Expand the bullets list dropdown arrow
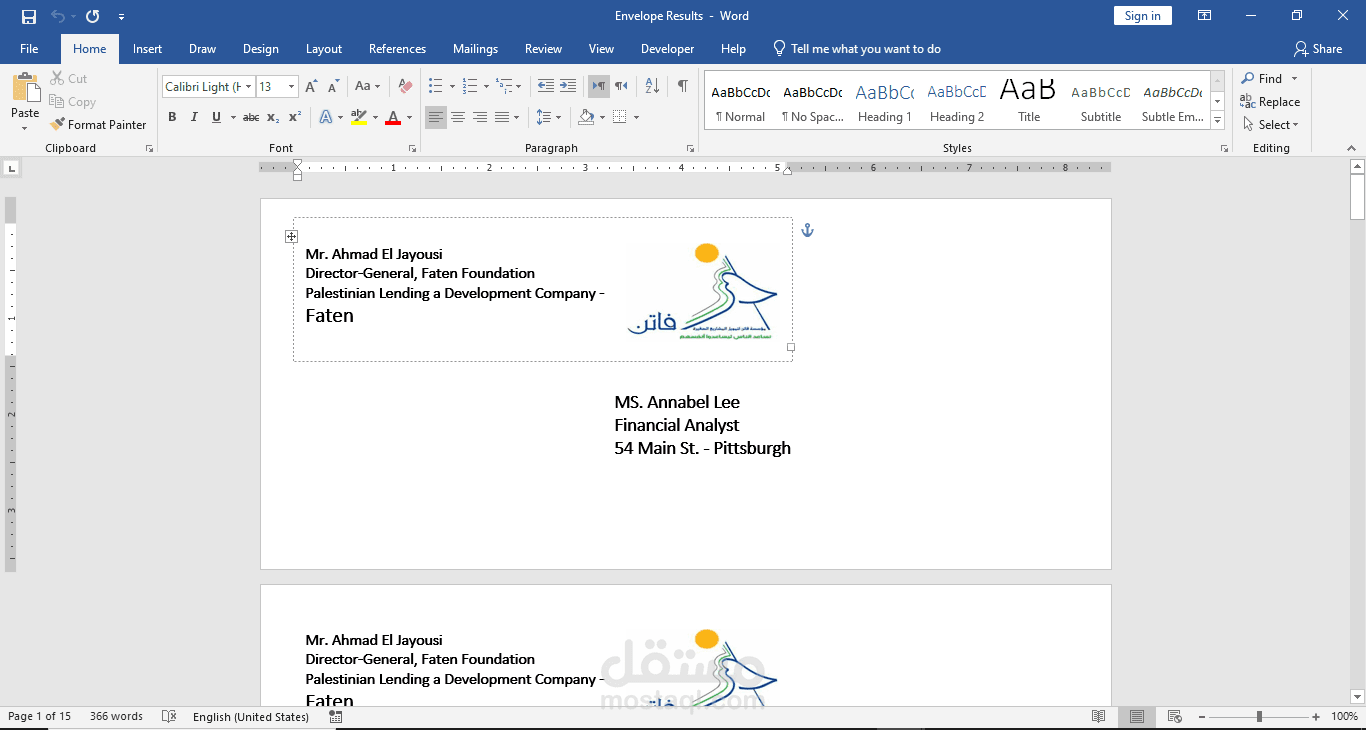 (452, 87)
